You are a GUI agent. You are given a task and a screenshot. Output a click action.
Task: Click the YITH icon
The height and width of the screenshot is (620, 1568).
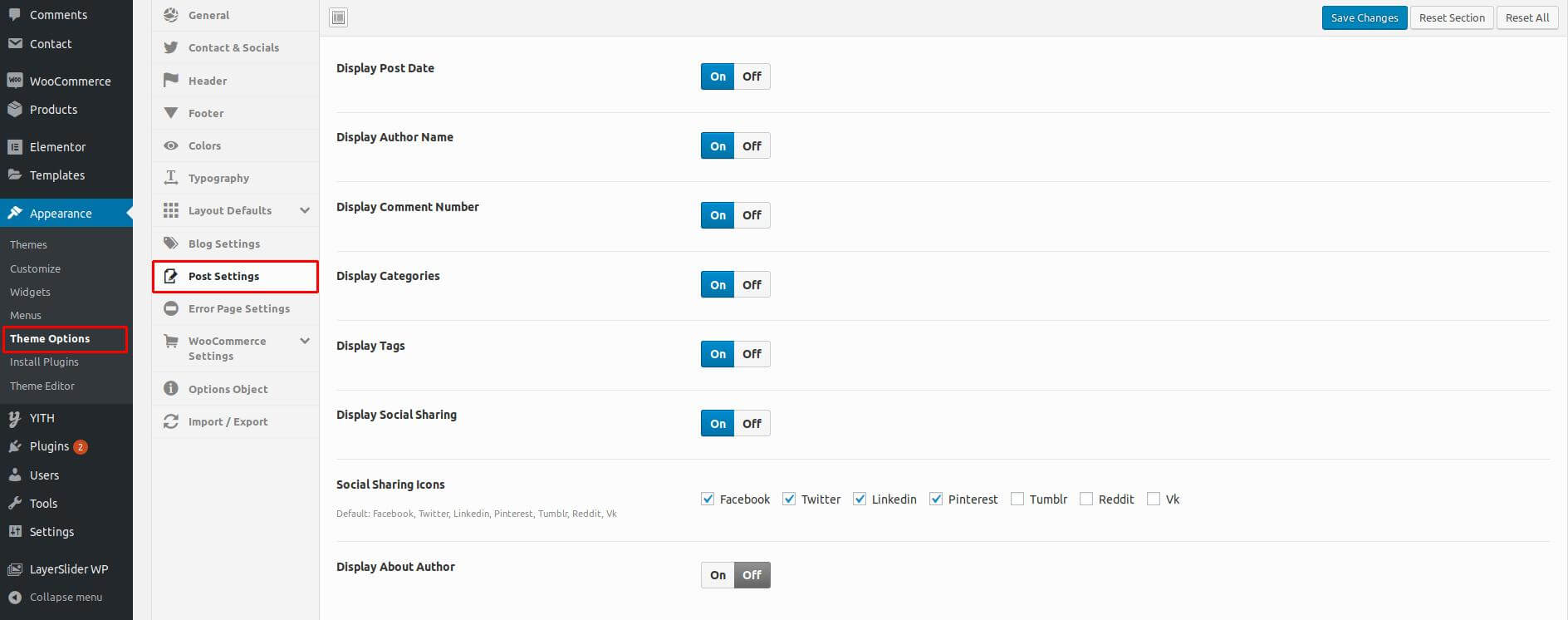pyautogui.click(x=14, y=418)
